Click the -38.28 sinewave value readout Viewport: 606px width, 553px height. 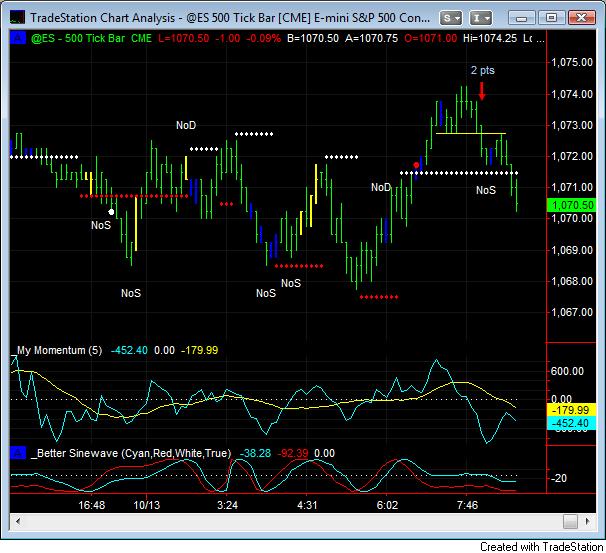(x=255, y=453)
